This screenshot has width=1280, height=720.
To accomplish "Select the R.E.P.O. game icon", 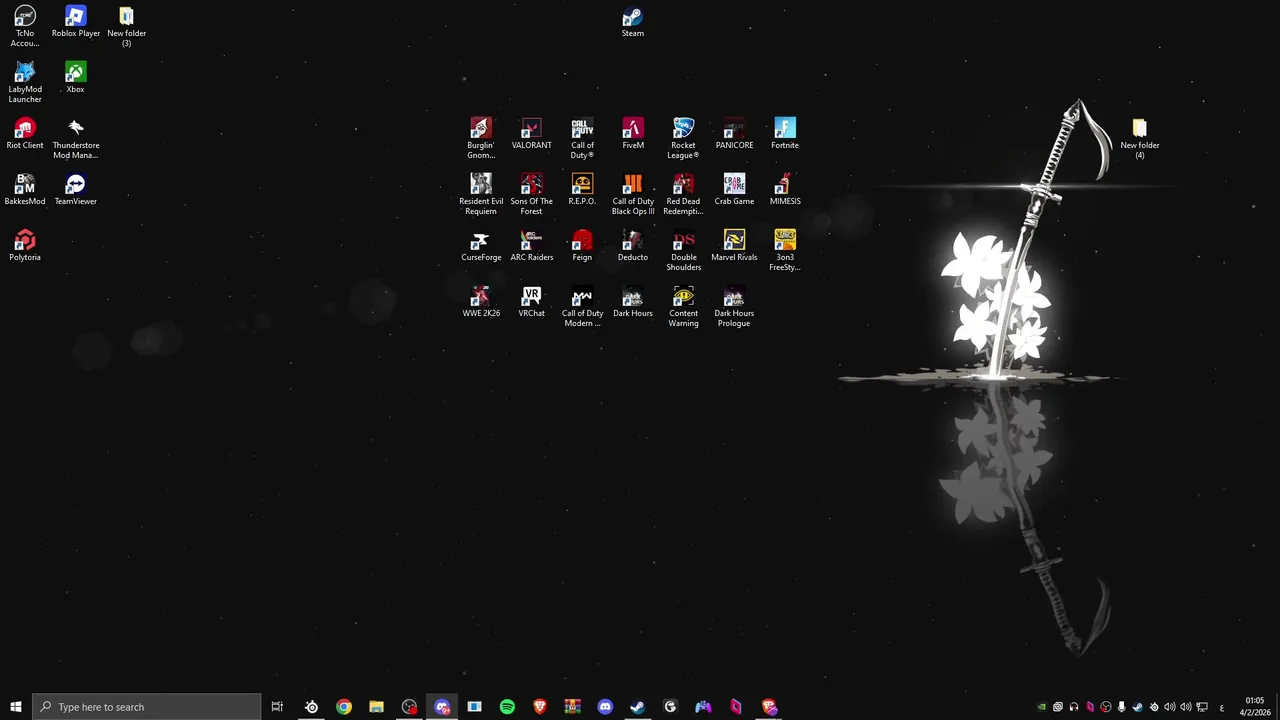I will (x=582, y=191).
